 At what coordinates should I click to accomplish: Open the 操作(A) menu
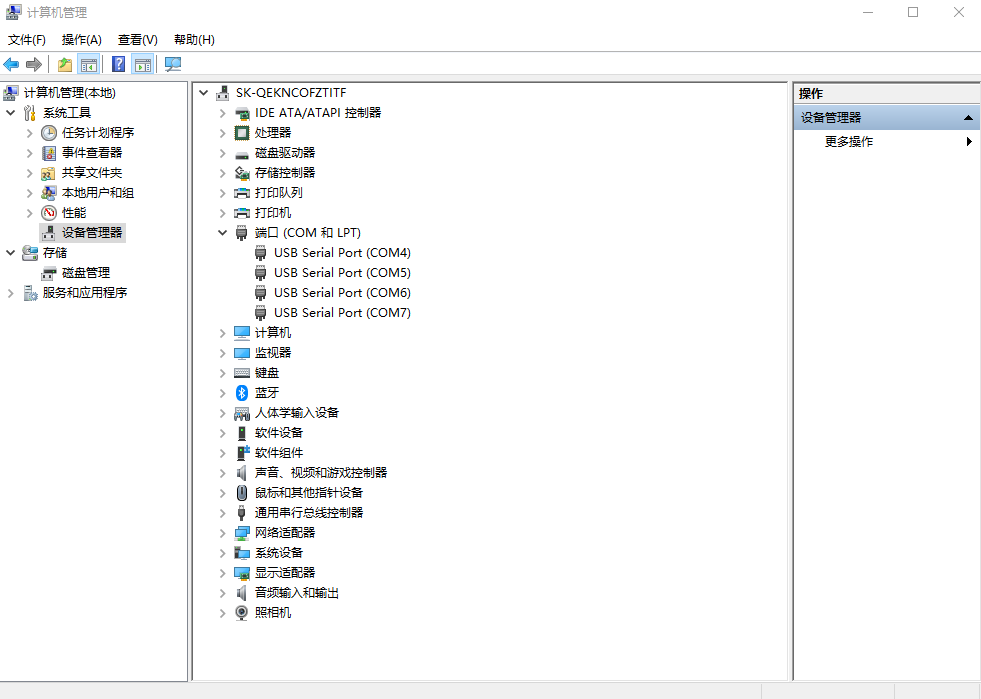point(81,40)
